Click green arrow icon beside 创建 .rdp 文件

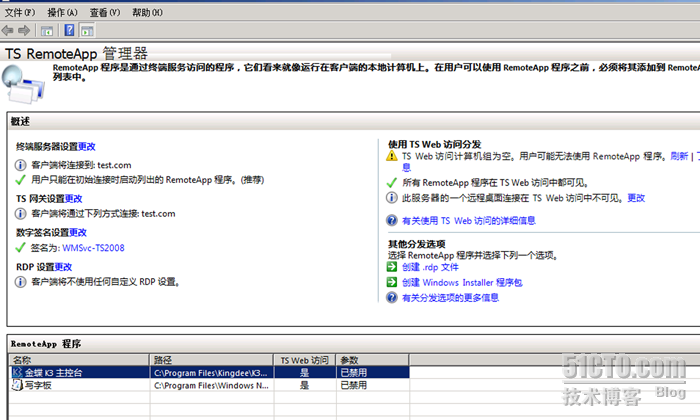392,267
